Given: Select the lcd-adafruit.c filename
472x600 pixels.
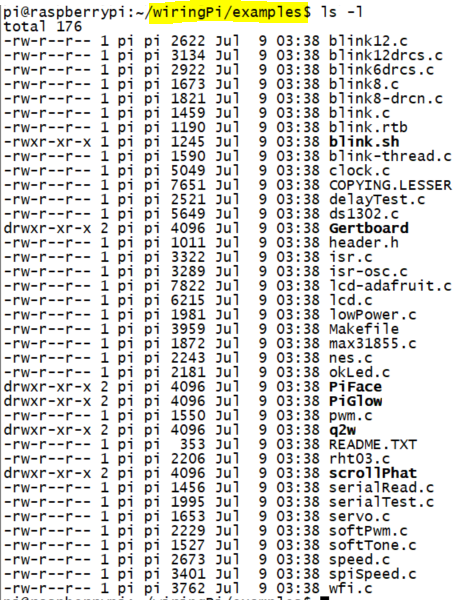Looking at the screenshot, I should pyautogui.click(x=390, y=286).
